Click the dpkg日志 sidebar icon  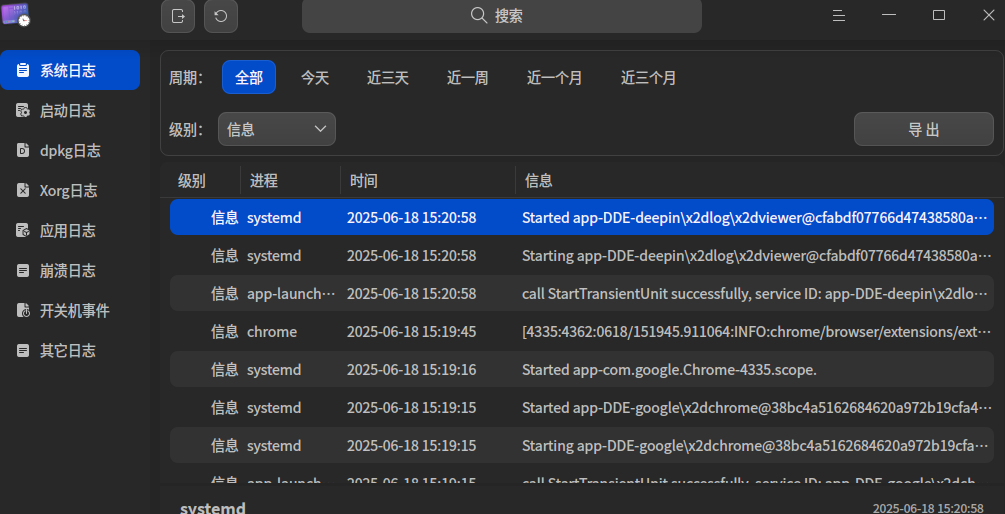pos(23,151)
